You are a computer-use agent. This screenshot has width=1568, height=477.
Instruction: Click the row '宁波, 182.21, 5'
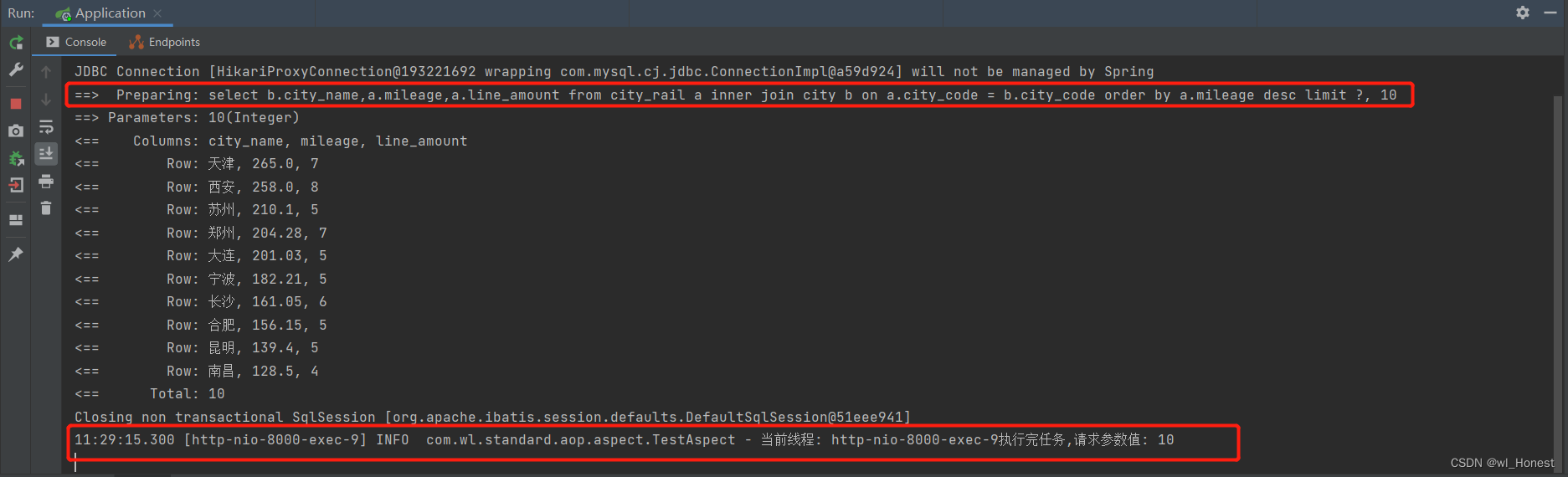[201, 280]
